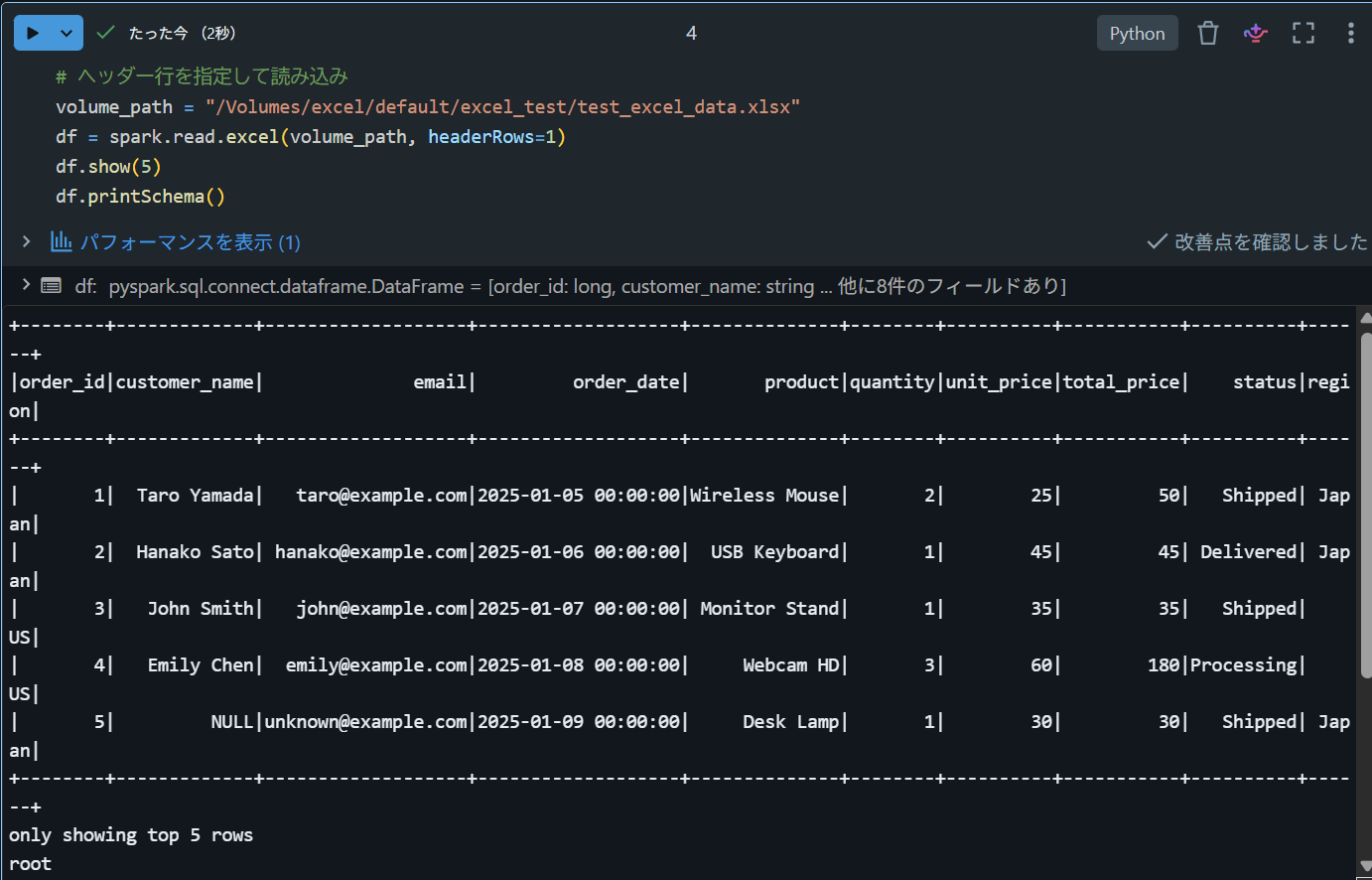Click the たった今 (2秒) run time label

click(183, 33)
